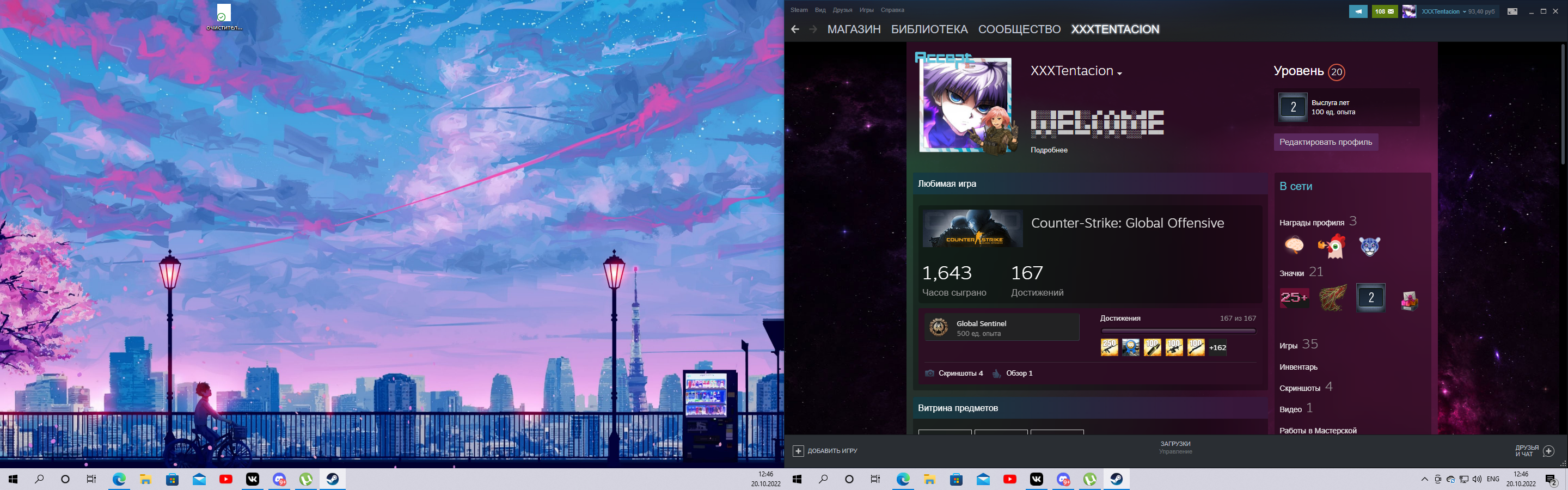Go to the БИБЛИОТЕКА tab
The height and width of the screenshot is (490, 1568).
coord(929,29)
